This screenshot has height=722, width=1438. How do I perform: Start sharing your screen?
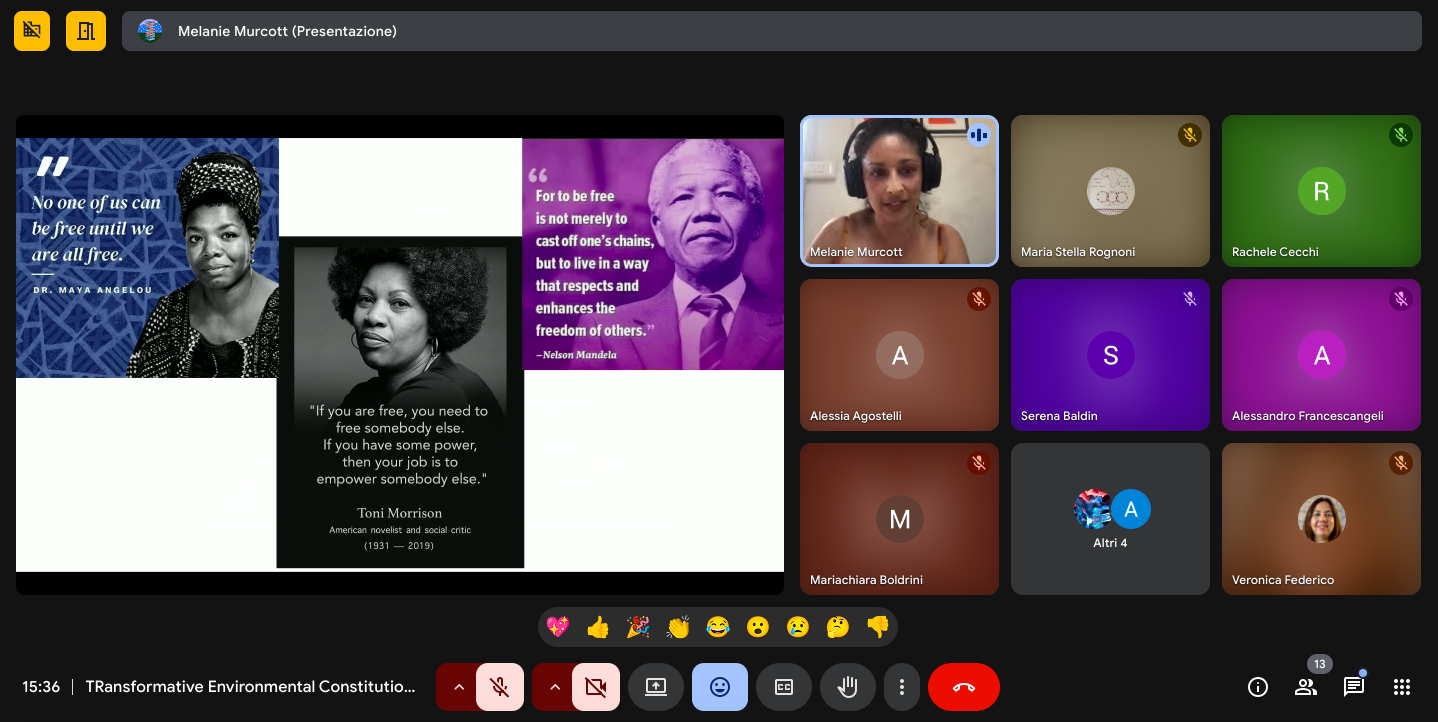coord(656,687)
